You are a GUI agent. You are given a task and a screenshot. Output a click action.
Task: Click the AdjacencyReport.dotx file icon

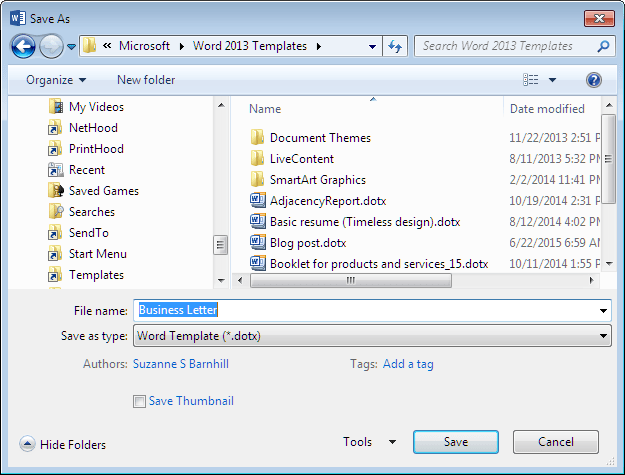(257, 200)
